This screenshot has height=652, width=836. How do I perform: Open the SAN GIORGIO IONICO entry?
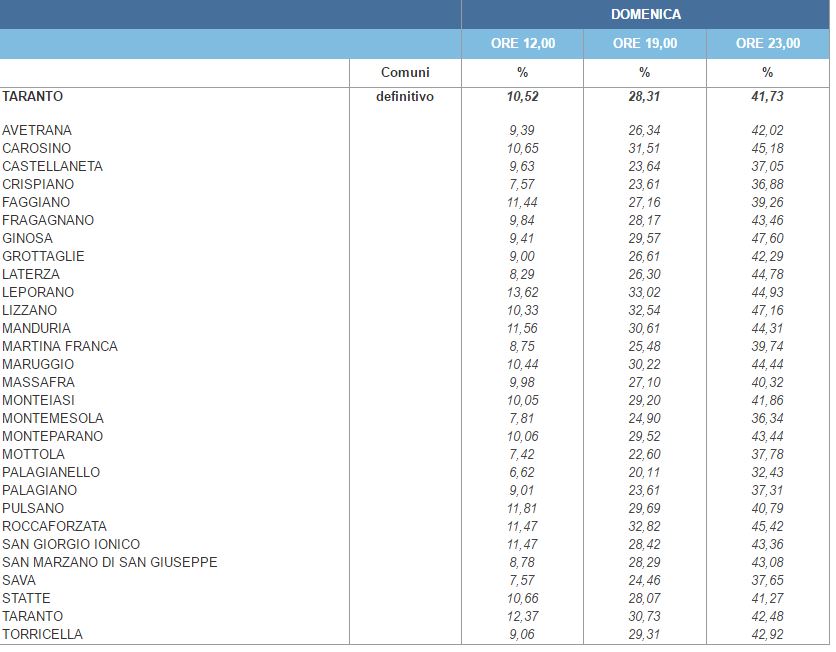click(71, 544)
